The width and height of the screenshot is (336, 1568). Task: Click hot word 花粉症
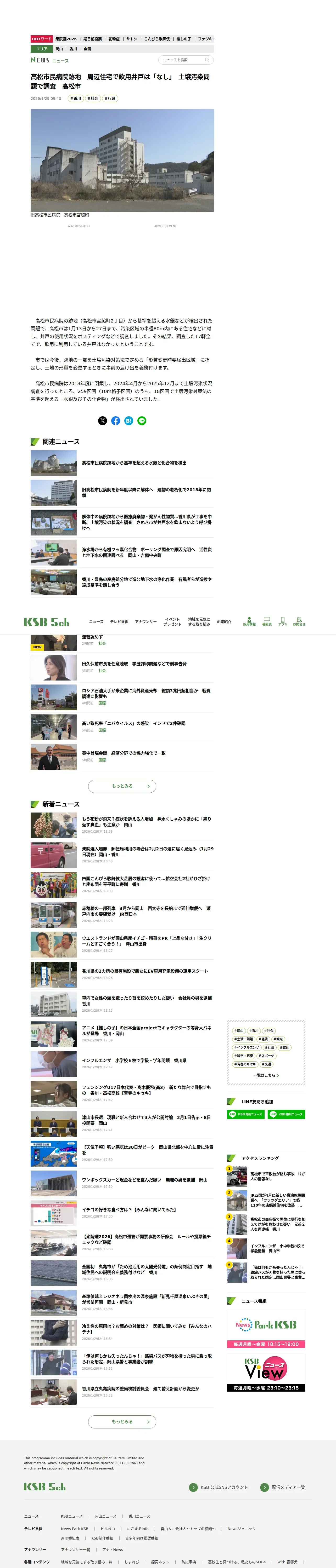(114, 39)
